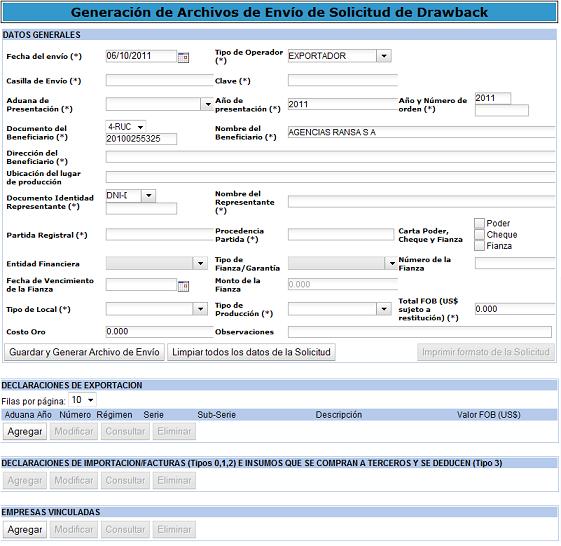The height and width of the screenshot is (546, 561).
Task: Click the Serie column header
Action: (153, 415)
